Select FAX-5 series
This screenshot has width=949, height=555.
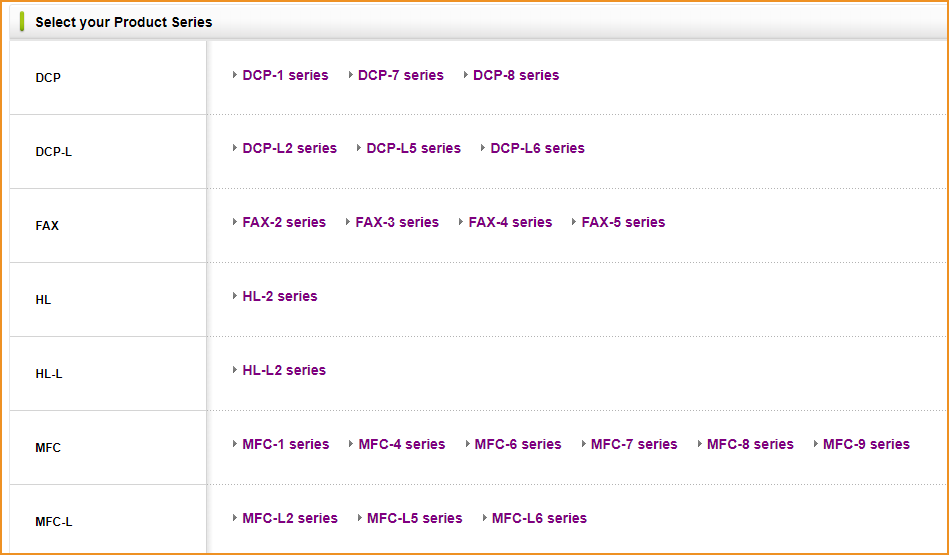[x=623, y=222]
